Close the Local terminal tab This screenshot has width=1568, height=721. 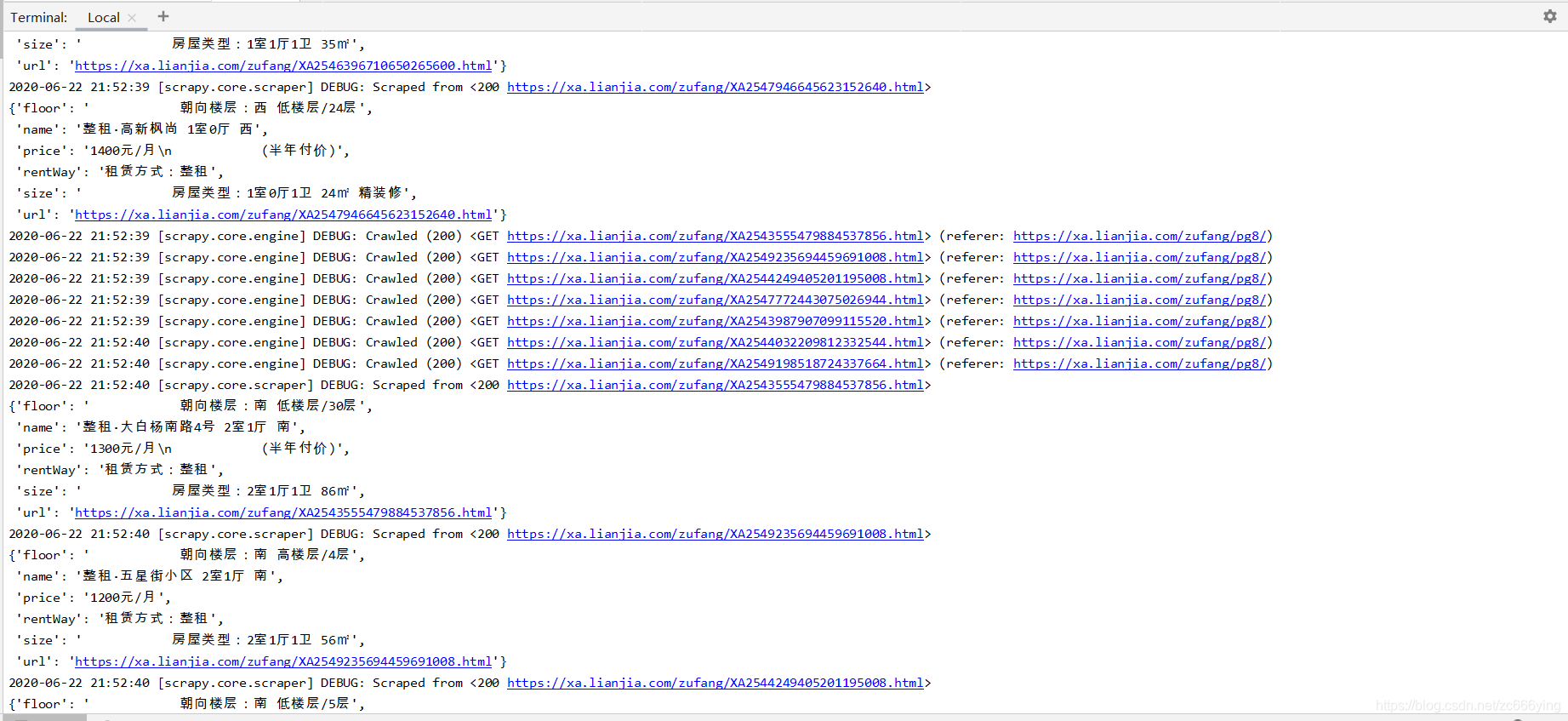pos(132,18)
